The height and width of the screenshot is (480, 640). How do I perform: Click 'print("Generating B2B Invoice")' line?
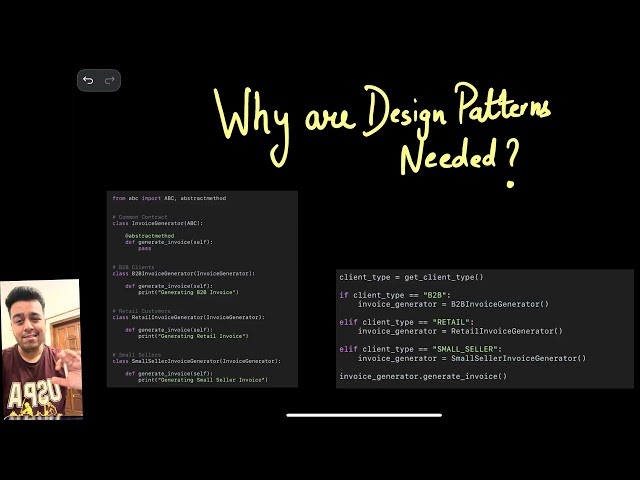coord(188,292)
